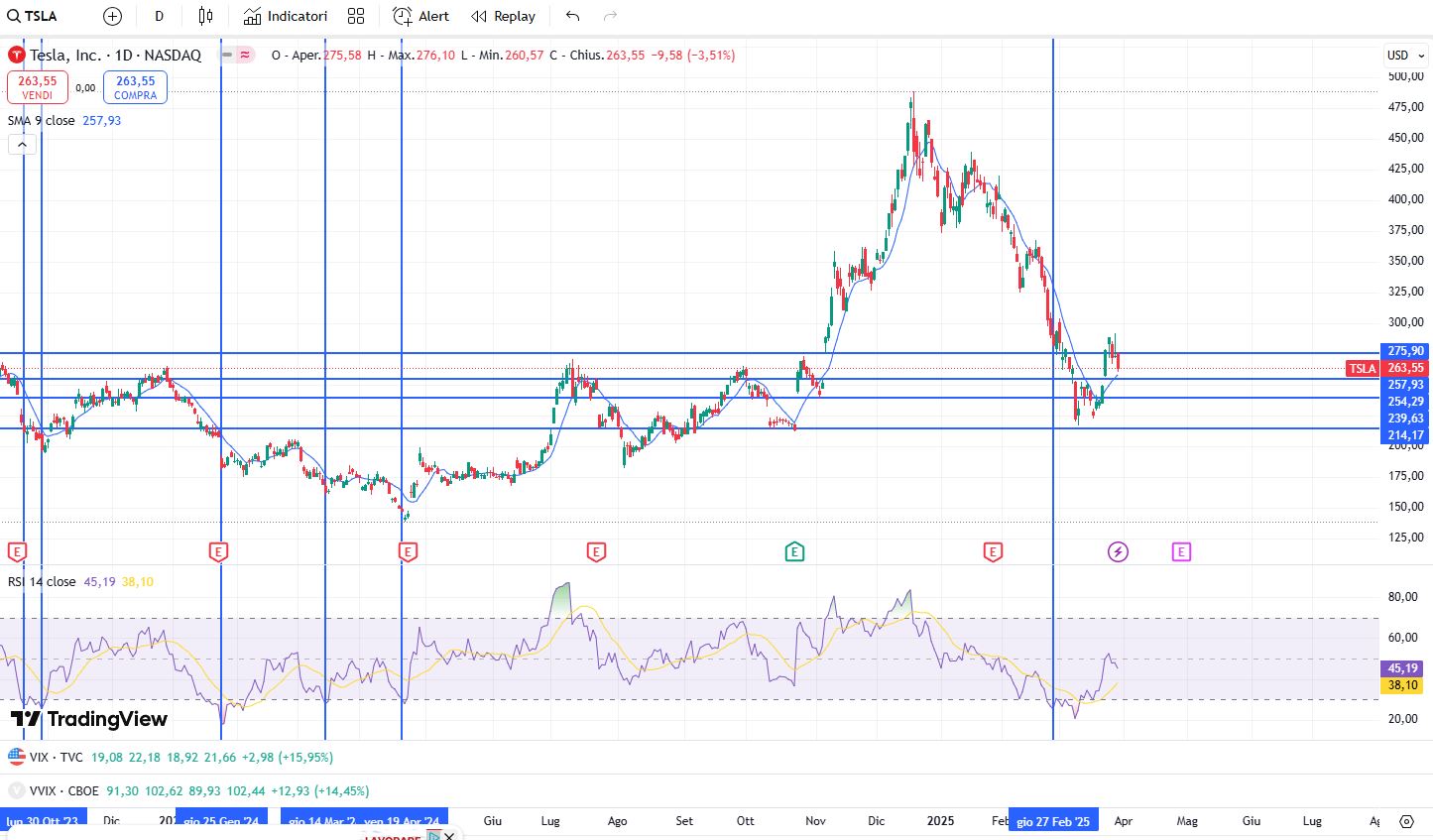Add a symbol to compare with plus icon

[x=113, y=16]
